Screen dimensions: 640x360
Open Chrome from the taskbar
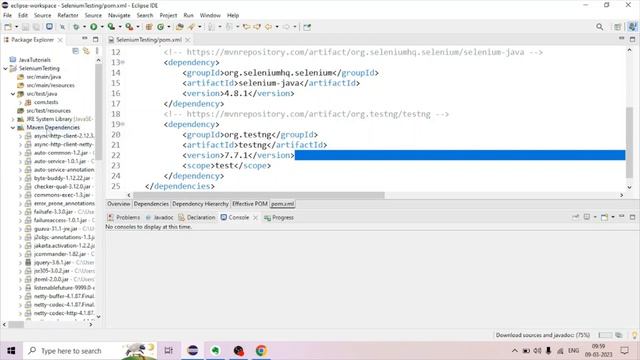(x=261, y=351)
